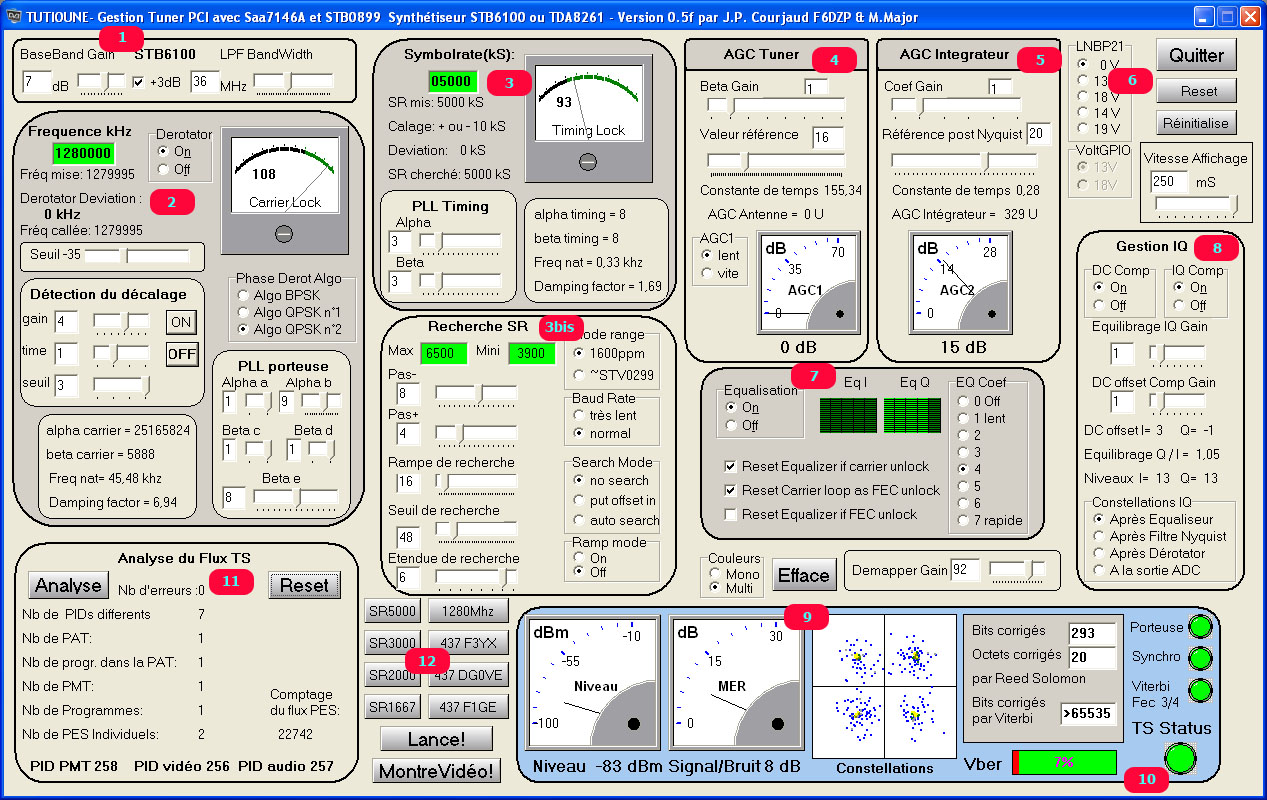Set Search Mode to auto search
The image size is (1267, 800).
581,520
